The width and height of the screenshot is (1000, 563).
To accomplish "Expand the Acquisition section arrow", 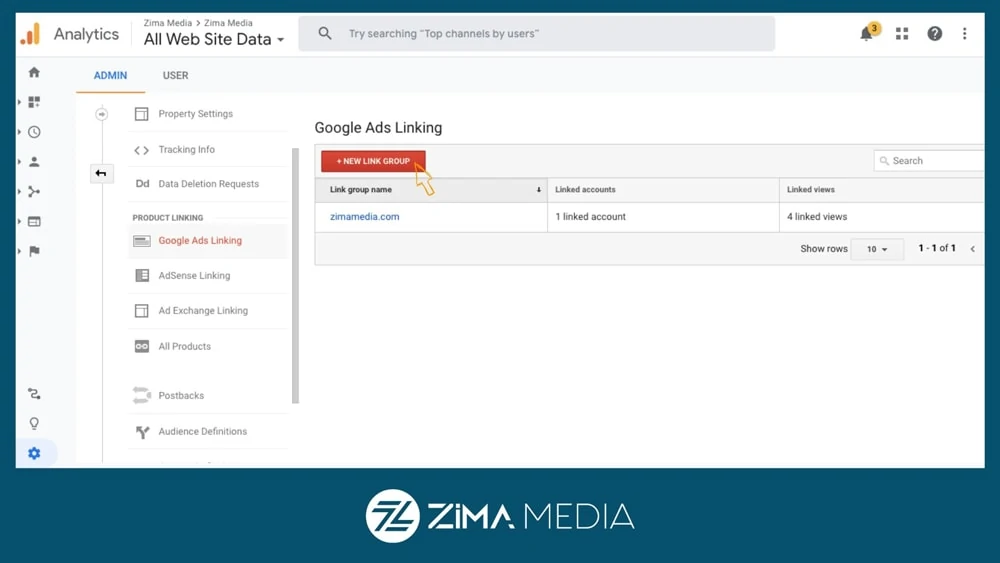I will [19, 191].
